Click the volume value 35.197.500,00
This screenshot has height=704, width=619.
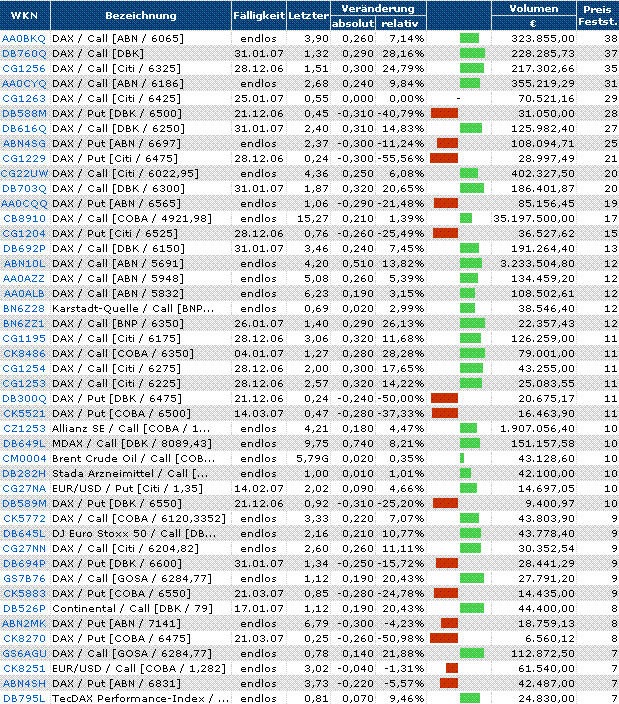pyautogui.click(x=534, y=219)
